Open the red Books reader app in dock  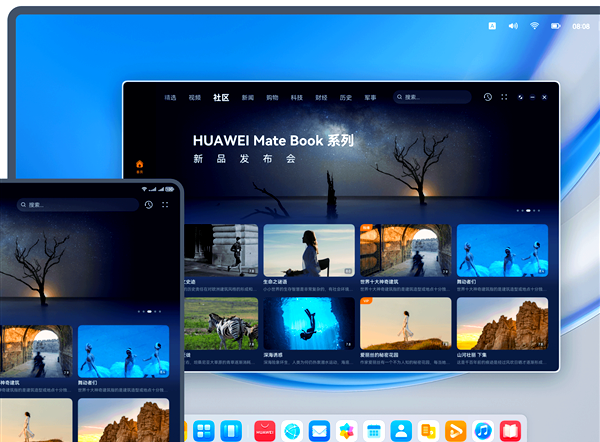(510, 431)
